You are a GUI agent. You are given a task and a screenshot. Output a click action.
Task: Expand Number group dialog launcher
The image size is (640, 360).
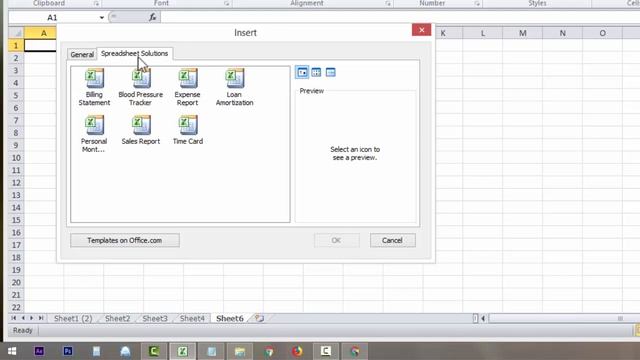click(477, 4)
